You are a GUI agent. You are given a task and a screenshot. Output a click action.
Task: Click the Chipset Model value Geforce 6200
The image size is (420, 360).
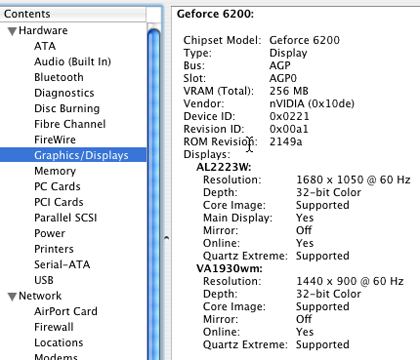[x=304, y=40]
